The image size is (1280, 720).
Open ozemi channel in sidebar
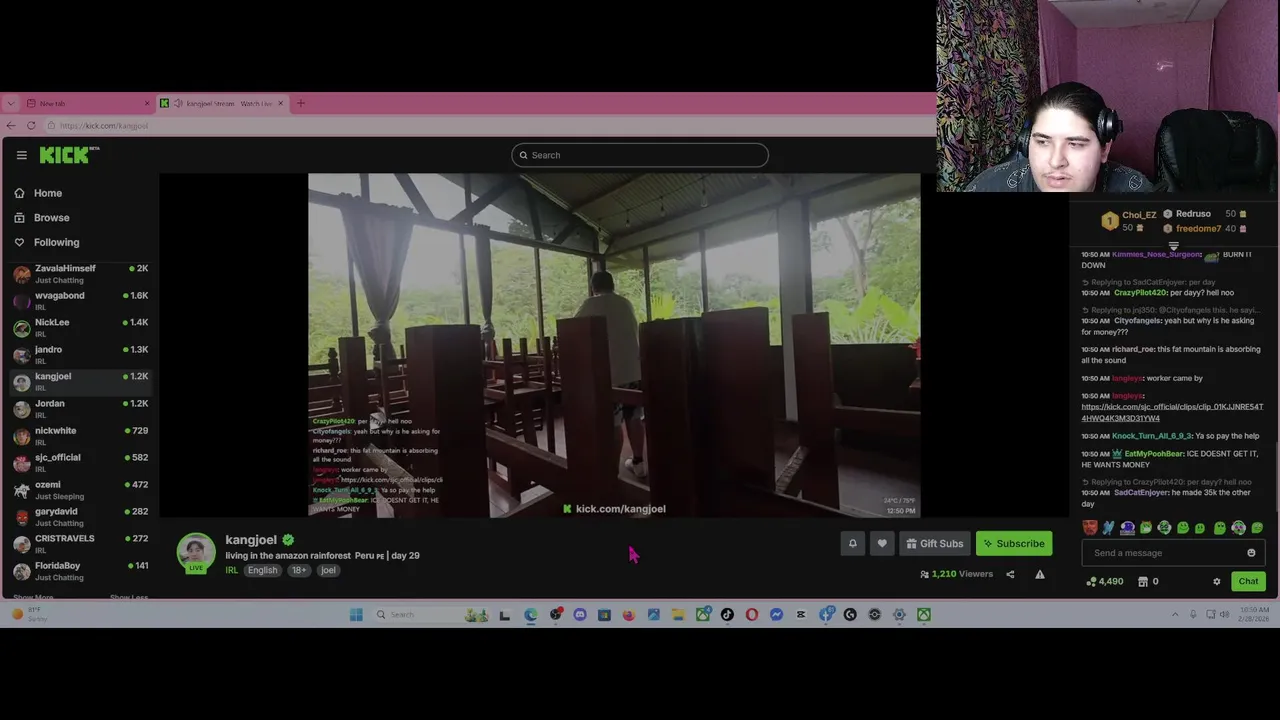[80, 489]
